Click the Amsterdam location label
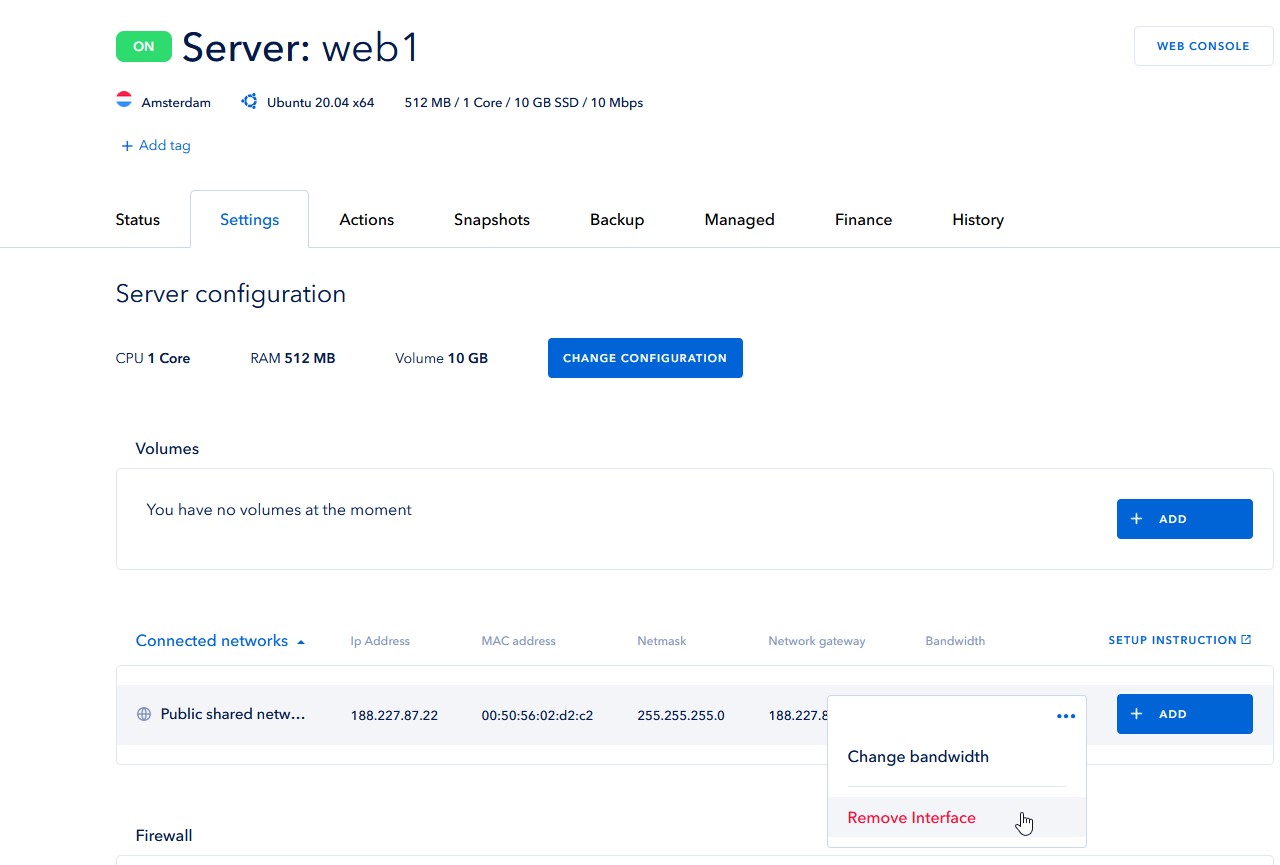This screenshot has width=1280, height=865. coord(176,103)
